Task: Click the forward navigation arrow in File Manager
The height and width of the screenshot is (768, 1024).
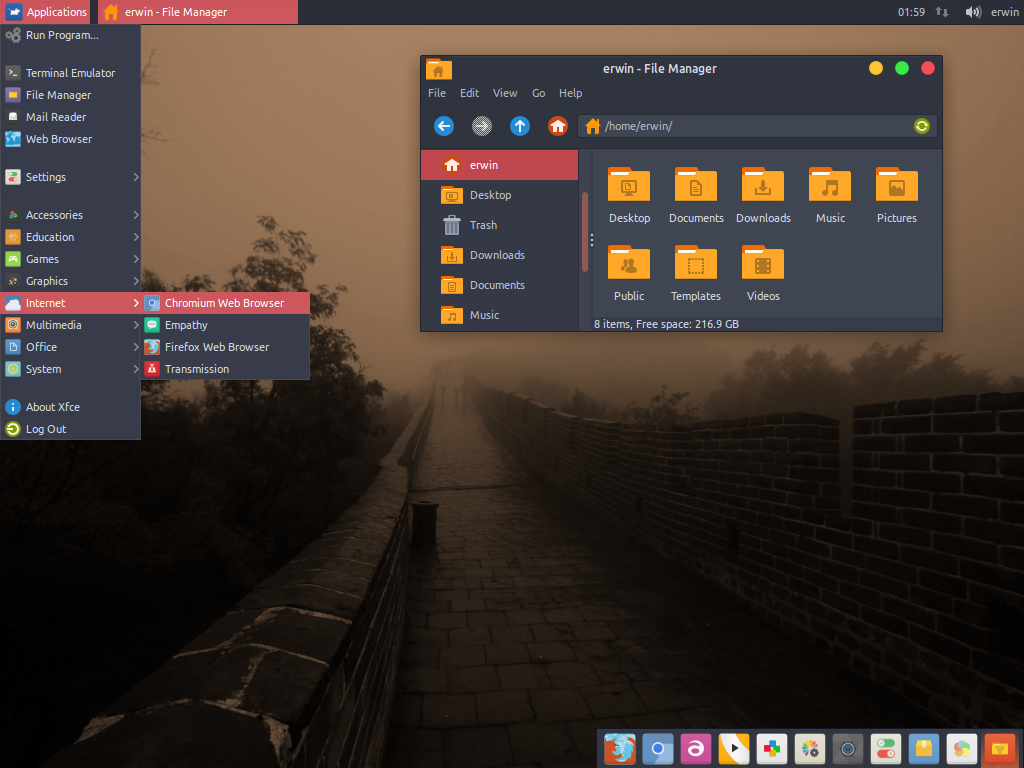Action: 482,126
